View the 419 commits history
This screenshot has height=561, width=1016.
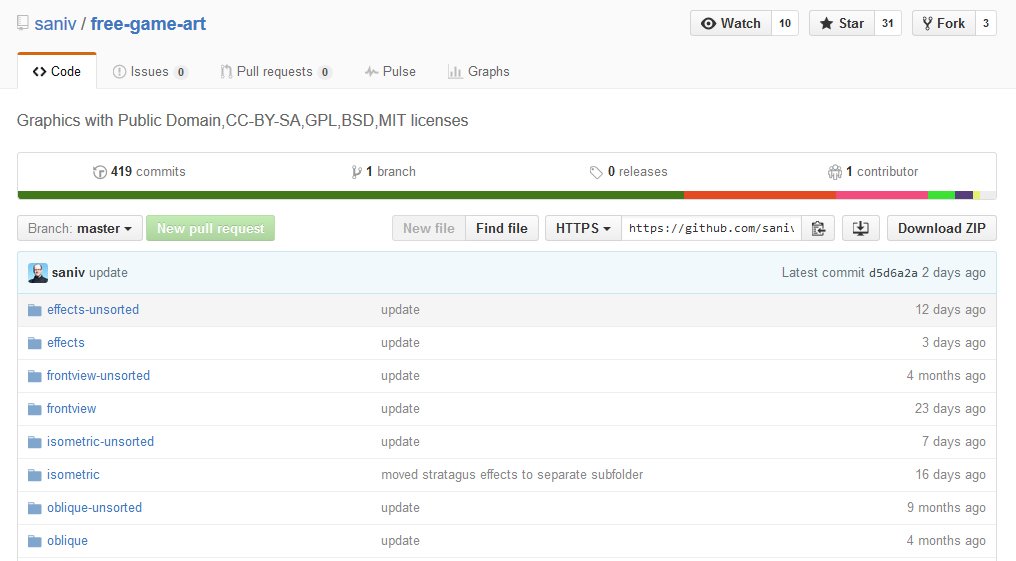(139, 172)
